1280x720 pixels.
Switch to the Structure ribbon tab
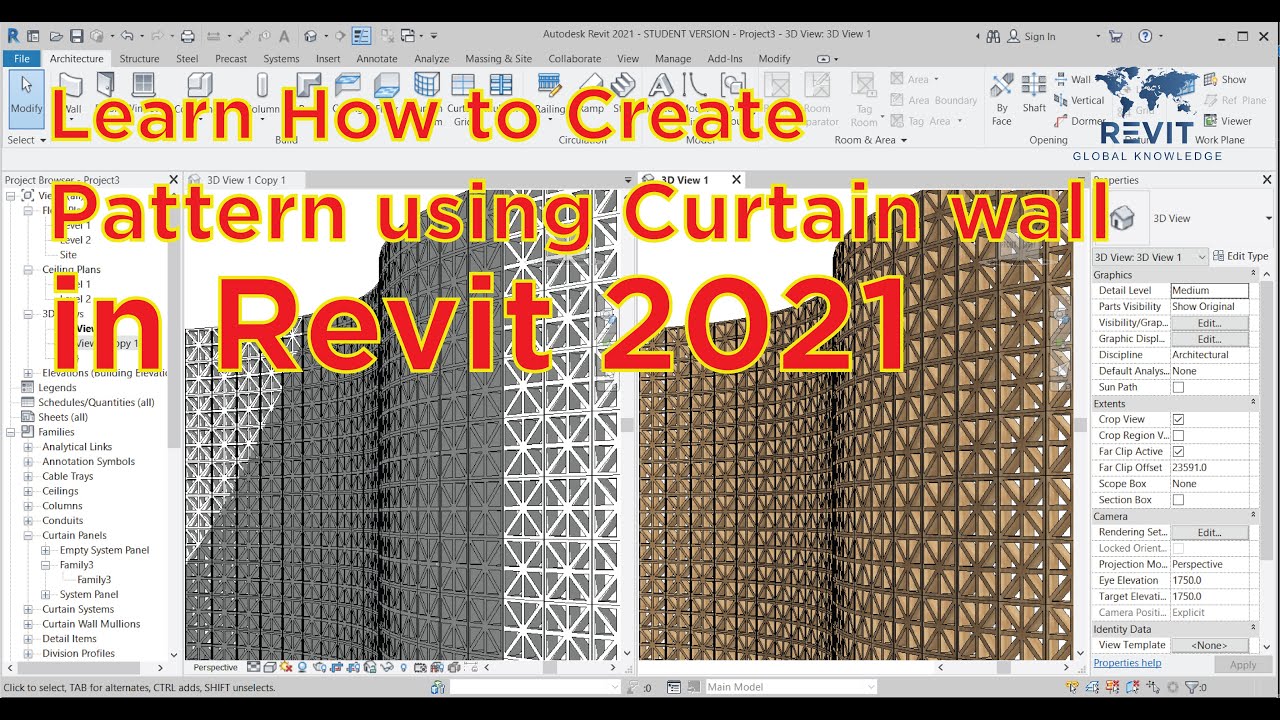[139, 59]
